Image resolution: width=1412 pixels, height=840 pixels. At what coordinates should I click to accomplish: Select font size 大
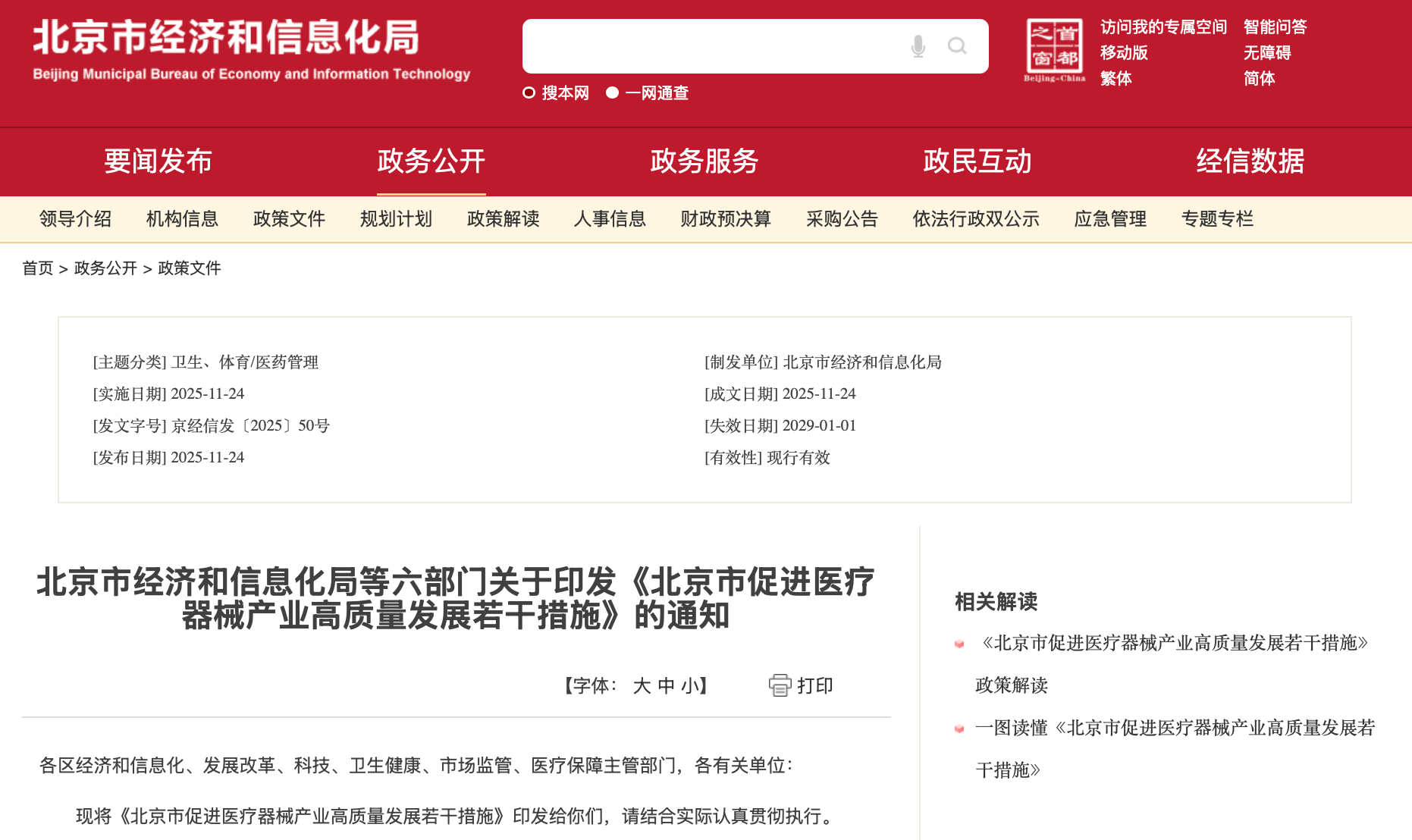[641, 685]
